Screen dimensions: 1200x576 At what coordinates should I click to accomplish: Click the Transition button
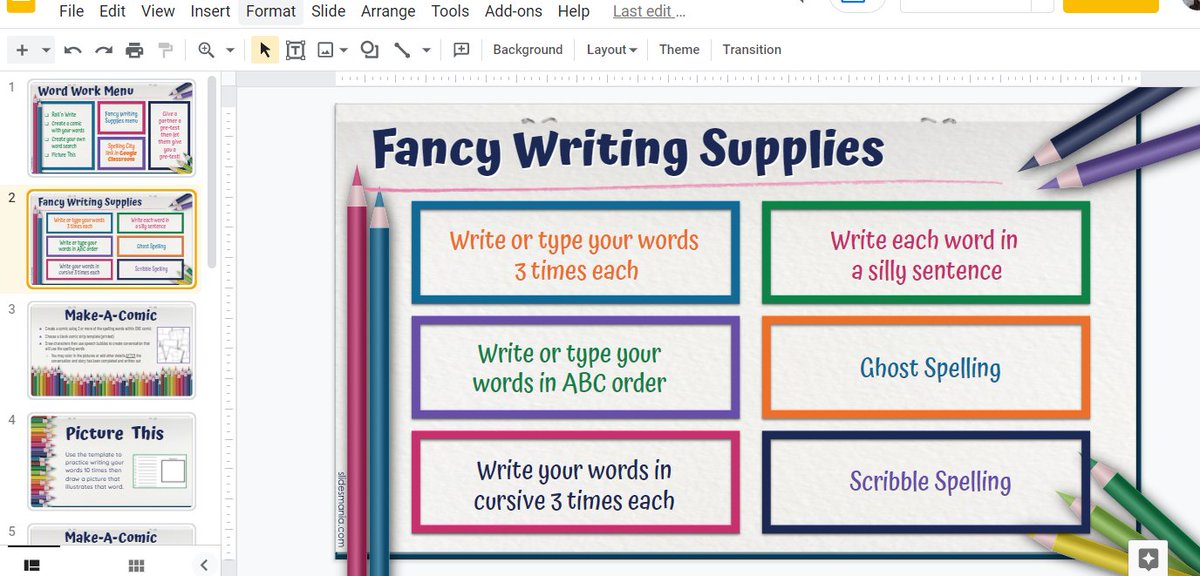pos(752,50)
